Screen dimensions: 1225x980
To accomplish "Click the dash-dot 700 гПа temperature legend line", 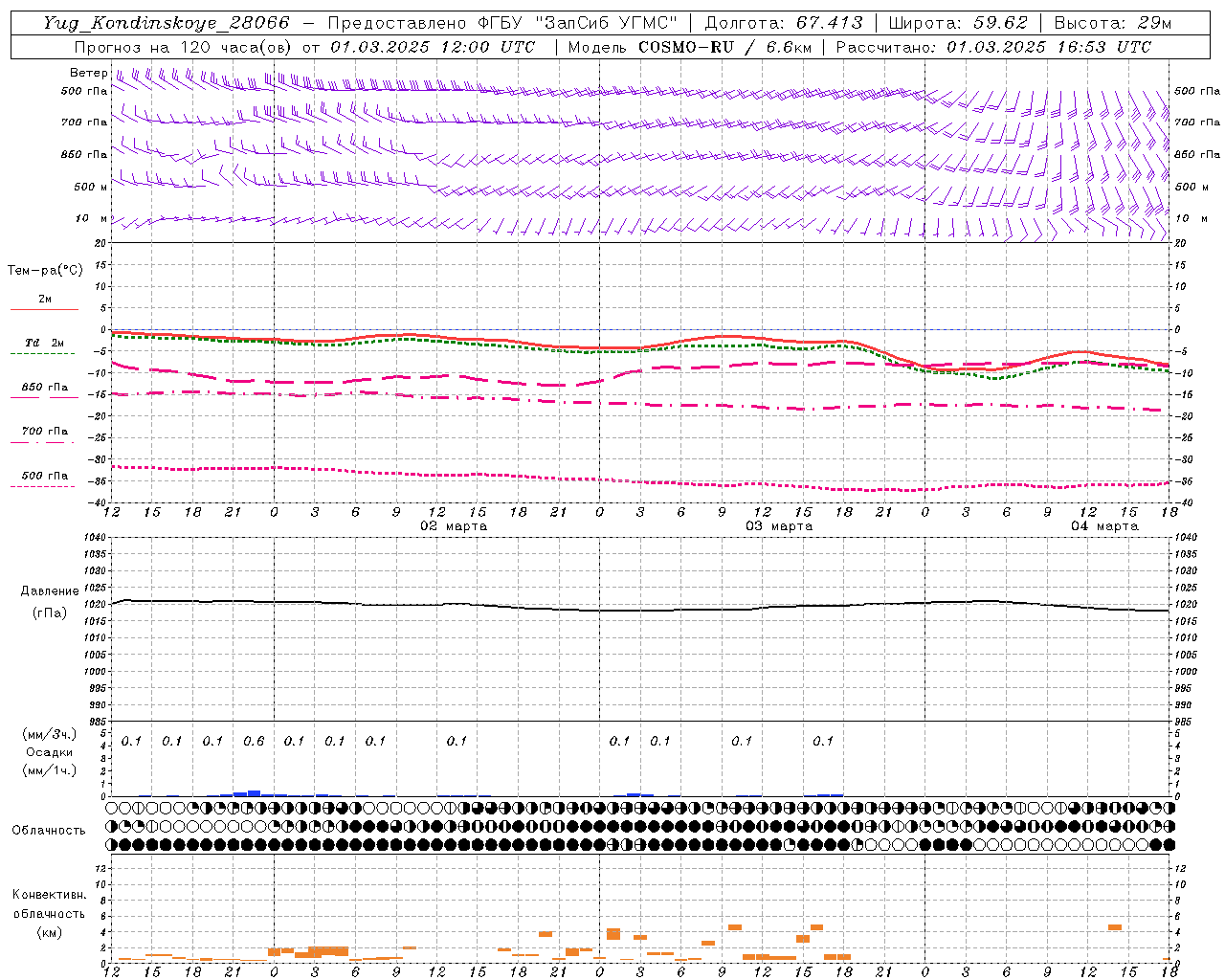I will click(42, 442).
